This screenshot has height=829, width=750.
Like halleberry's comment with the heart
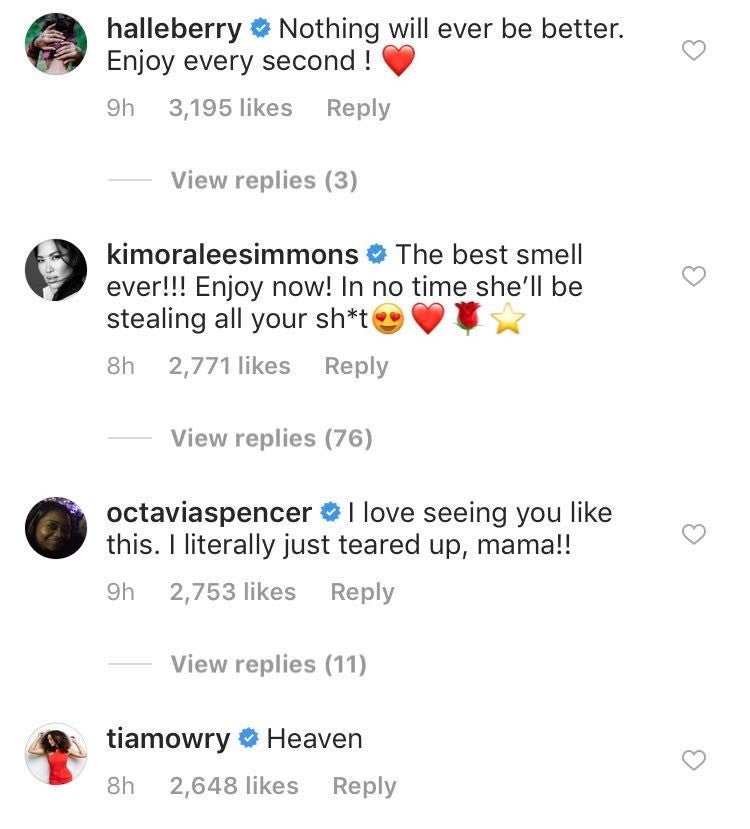[693, 50]
